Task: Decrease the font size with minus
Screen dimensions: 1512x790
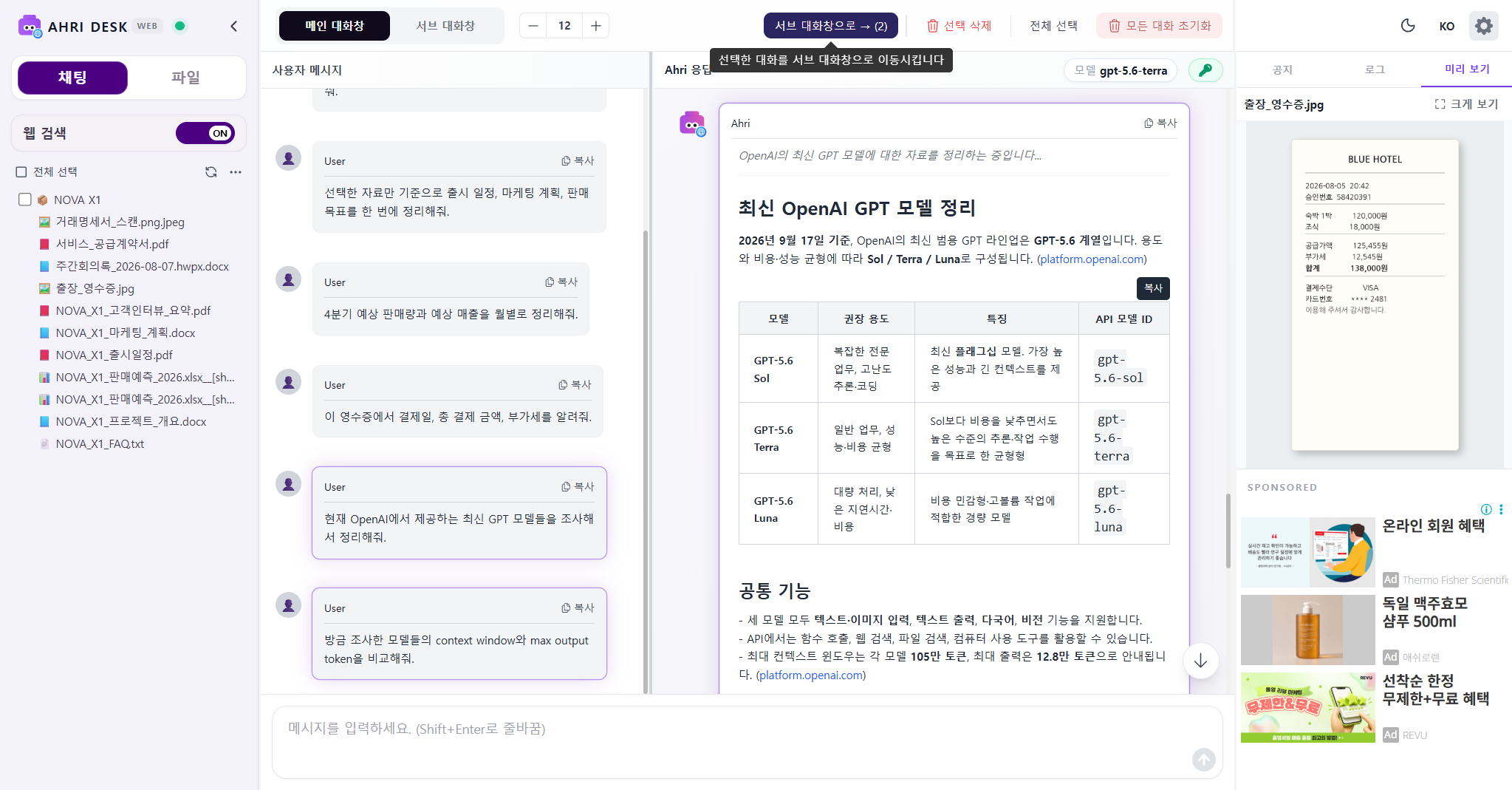Action: pyautogui.click(x=533, y=26)
